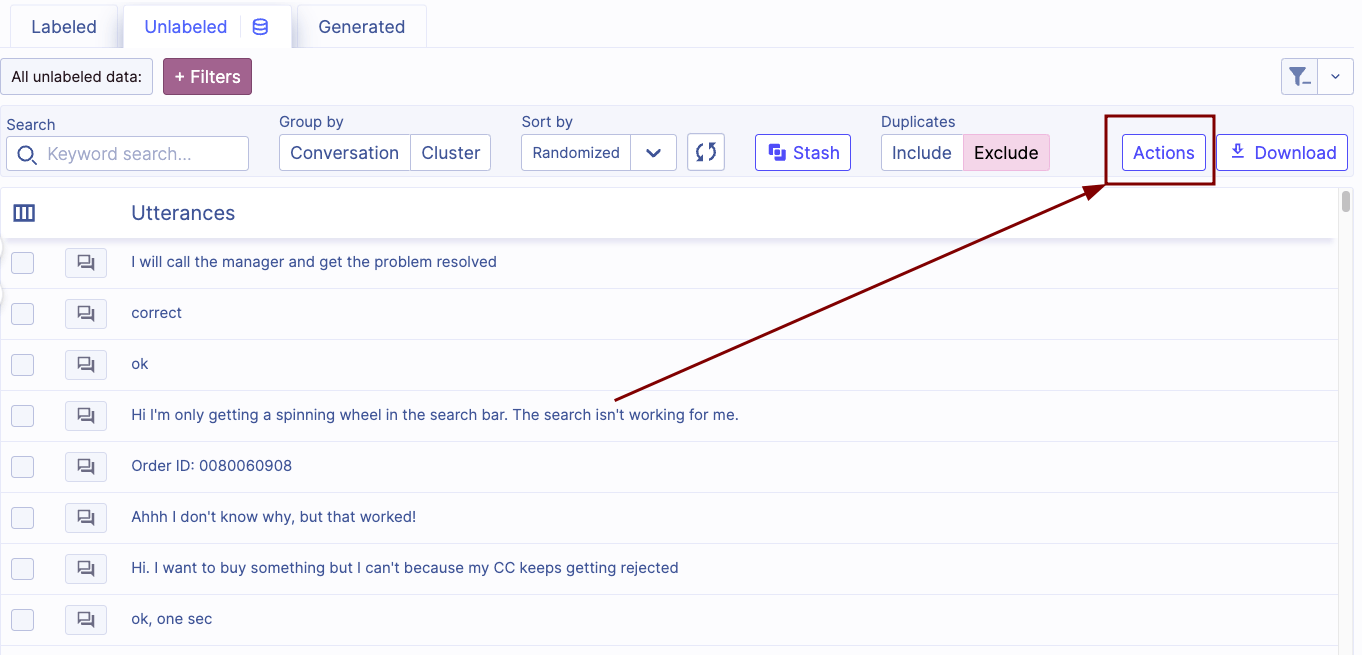
Task: Select checkbox for 'Ahhh I don't know why' row
Action: tap(22, 518)
